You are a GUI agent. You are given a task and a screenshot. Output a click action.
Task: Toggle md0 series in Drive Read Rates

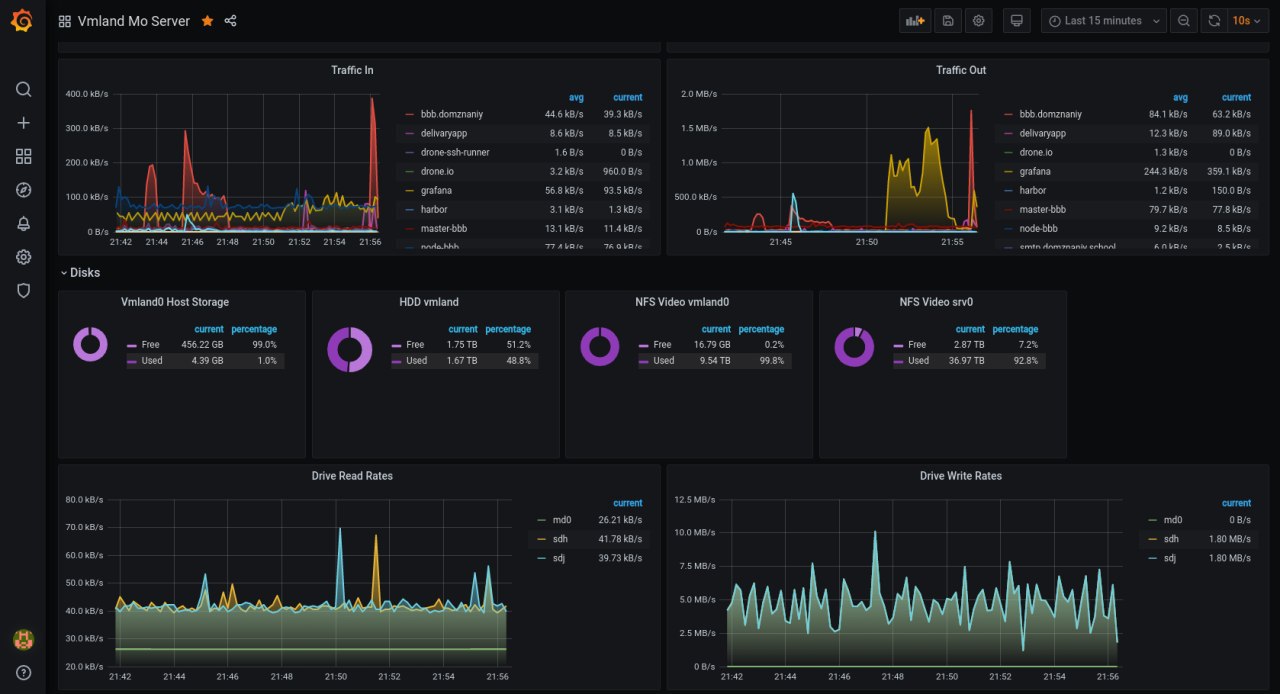tap(562, 519)
